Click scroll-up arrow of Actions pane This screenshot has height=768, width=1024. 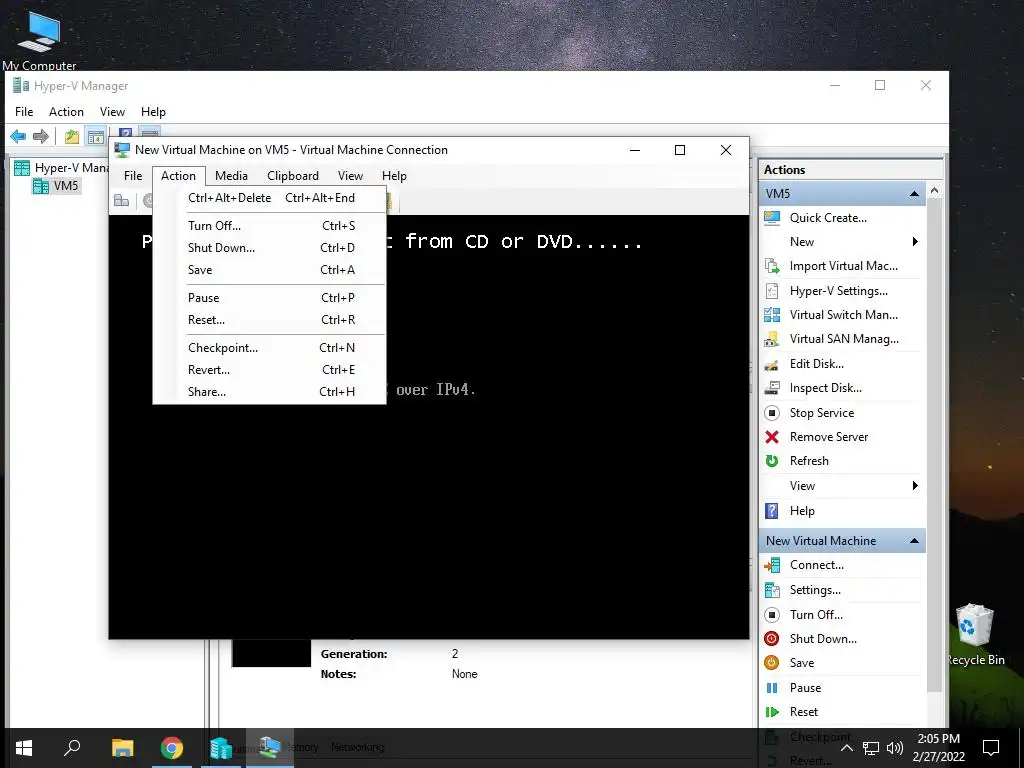point(935,191)
